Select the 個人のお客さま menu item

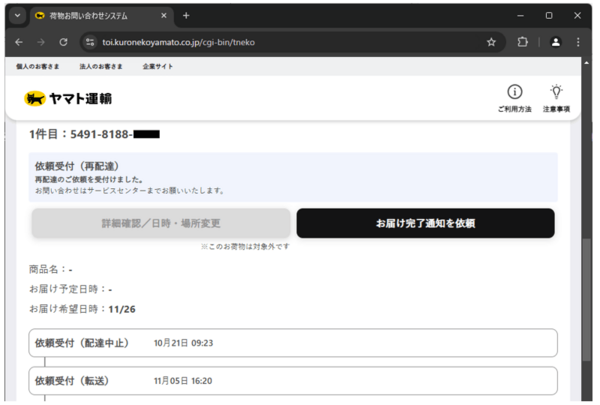[x=40, y=65]
